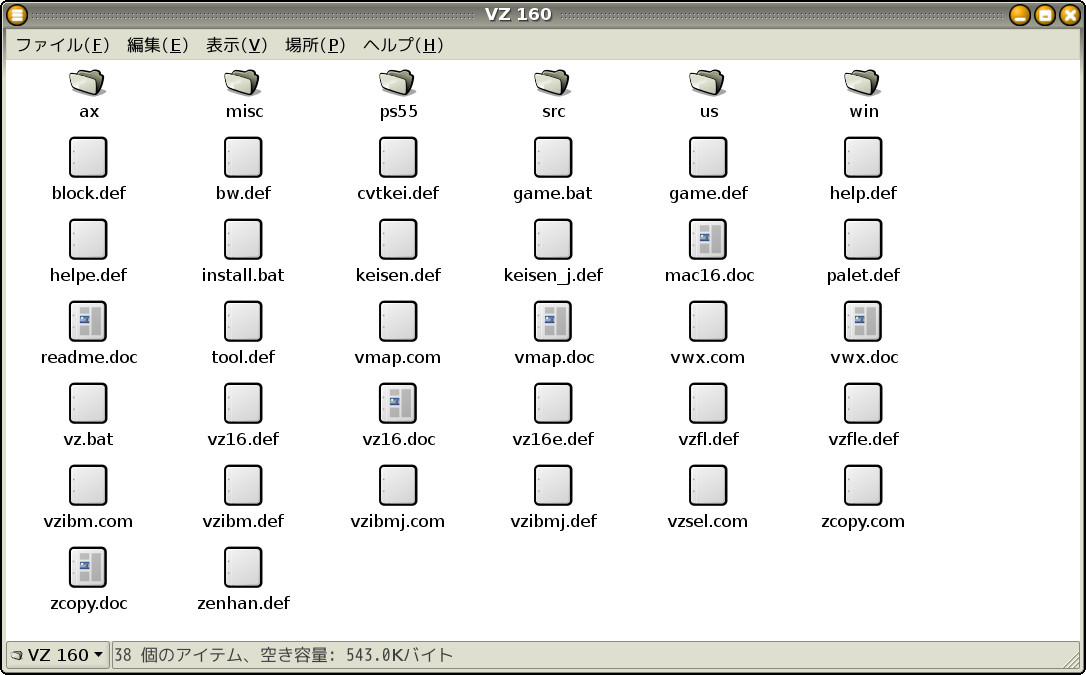The width and height of the screenshot is (1086, 675).
Task: Select the vmap.com file icon
Action: coord(398,321)
